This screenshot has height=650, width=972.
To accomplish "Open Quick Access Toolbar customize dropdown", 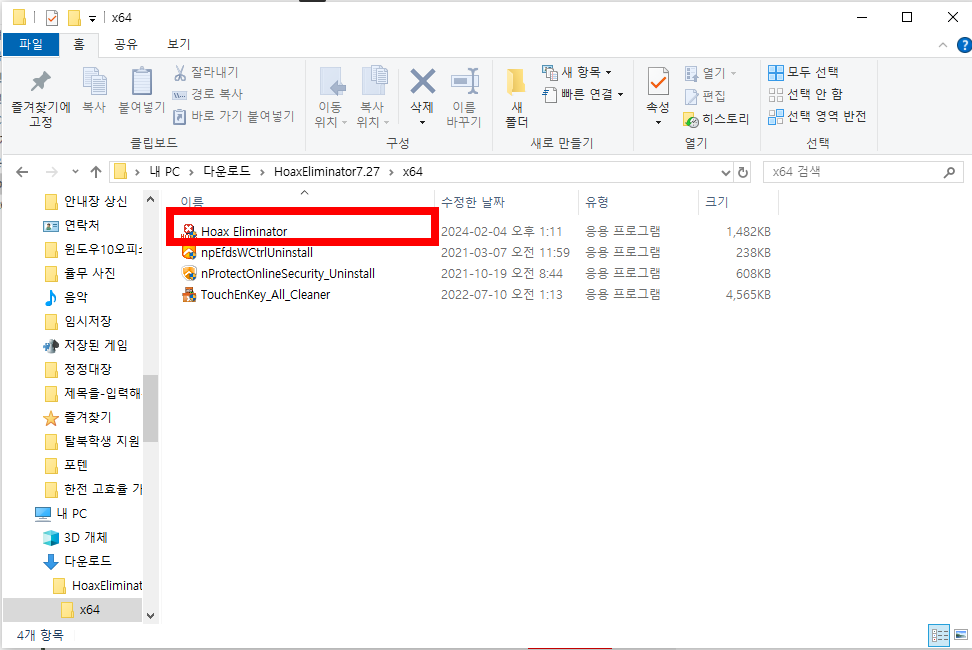I will [92, 19].
